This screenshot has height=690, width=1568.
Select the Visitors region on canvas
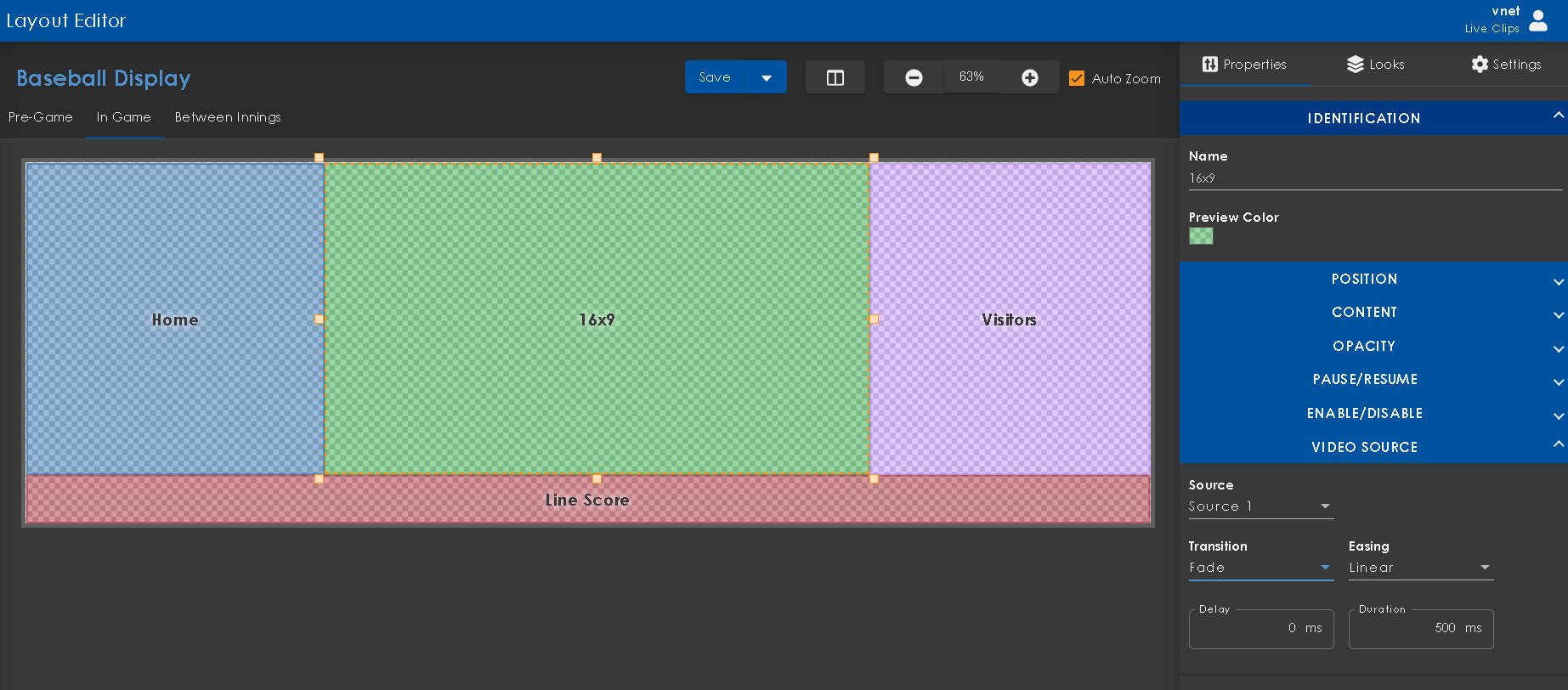click(1010, 320)
